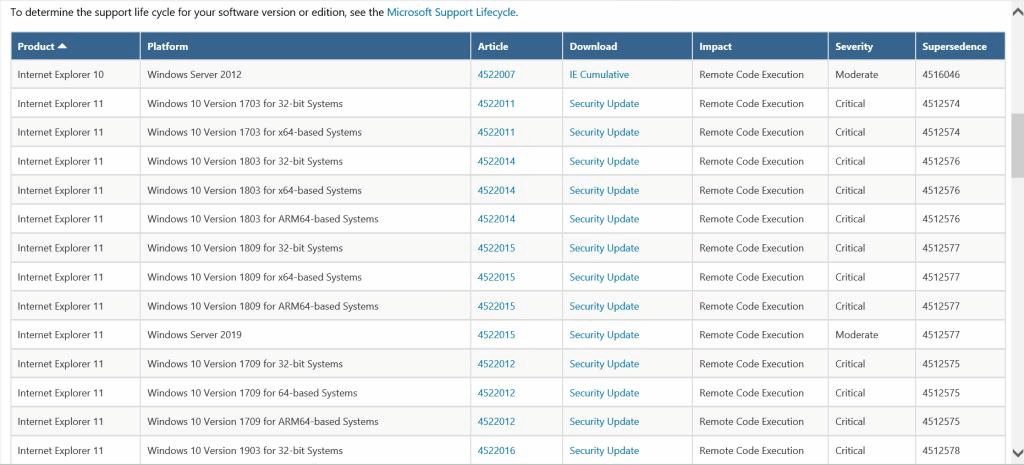Click the scrollbar up arrow
Image resolution: width=1024 pixels, height=465 pixels.
pyautogui.click(x=1016, y=6)
